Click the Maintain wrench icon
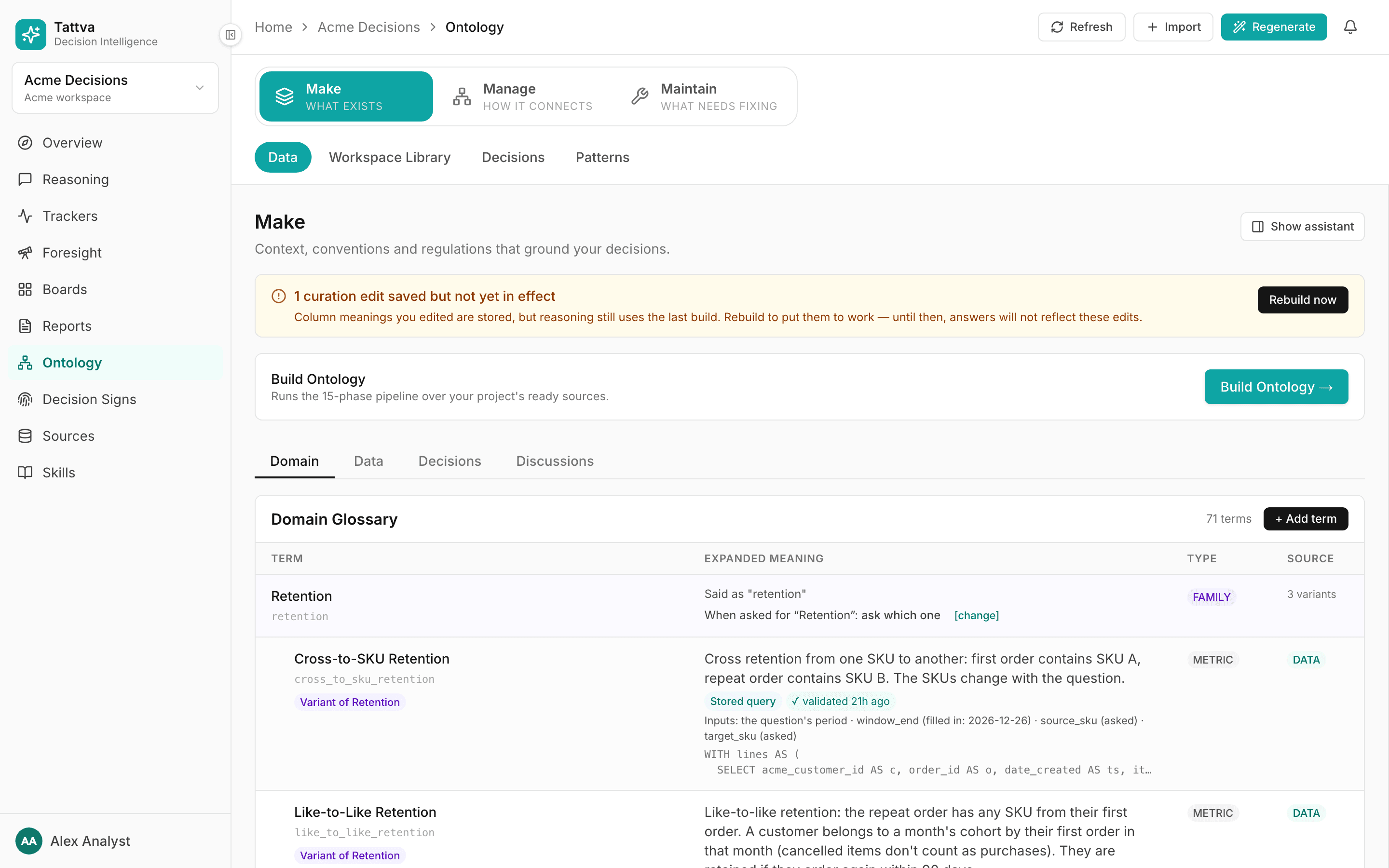The width and height of the screenshot is (1389, 868). (x=640, y=96)
